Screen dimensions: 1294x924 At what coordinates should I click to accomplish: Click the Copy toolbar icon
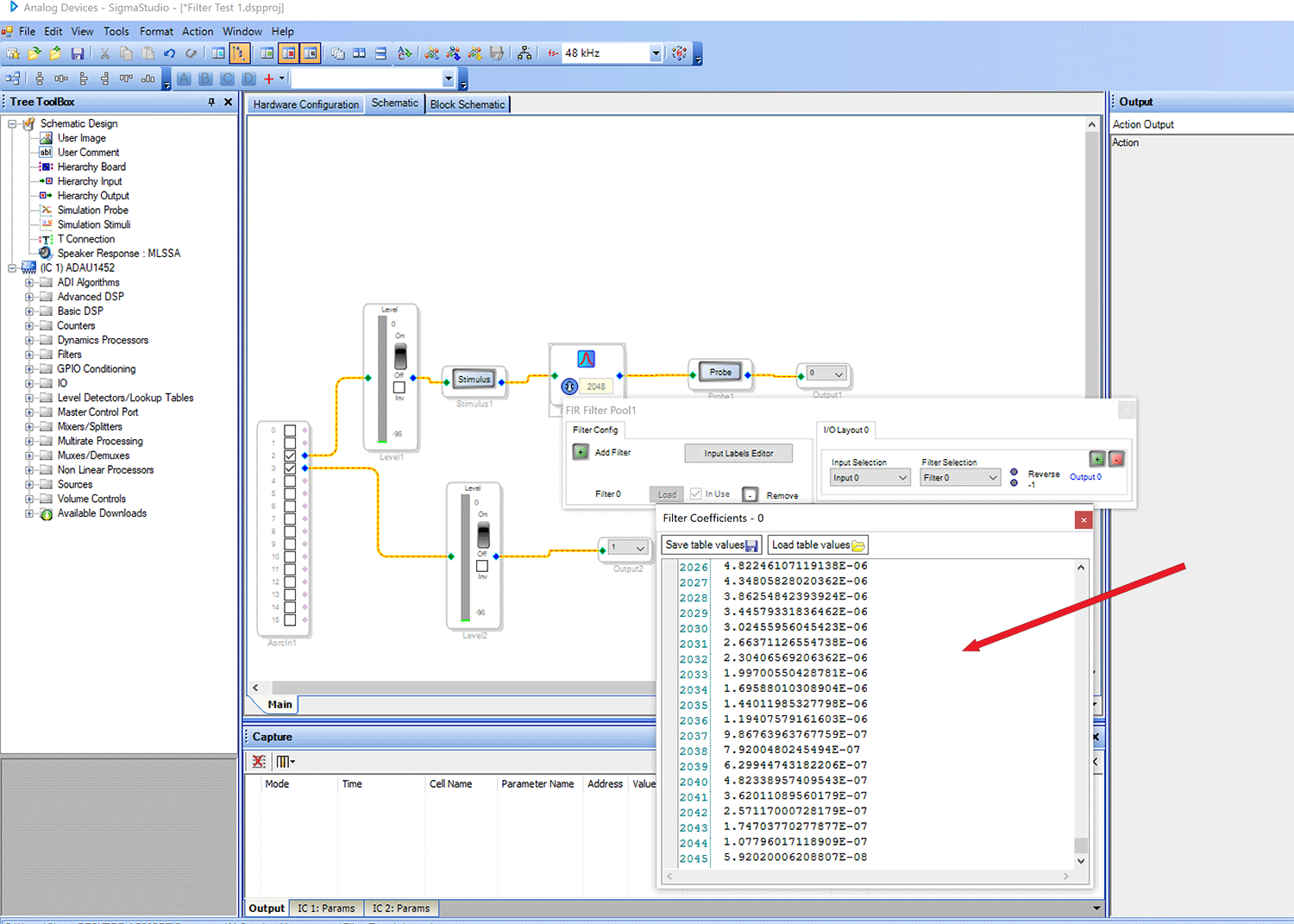point(127,53)
